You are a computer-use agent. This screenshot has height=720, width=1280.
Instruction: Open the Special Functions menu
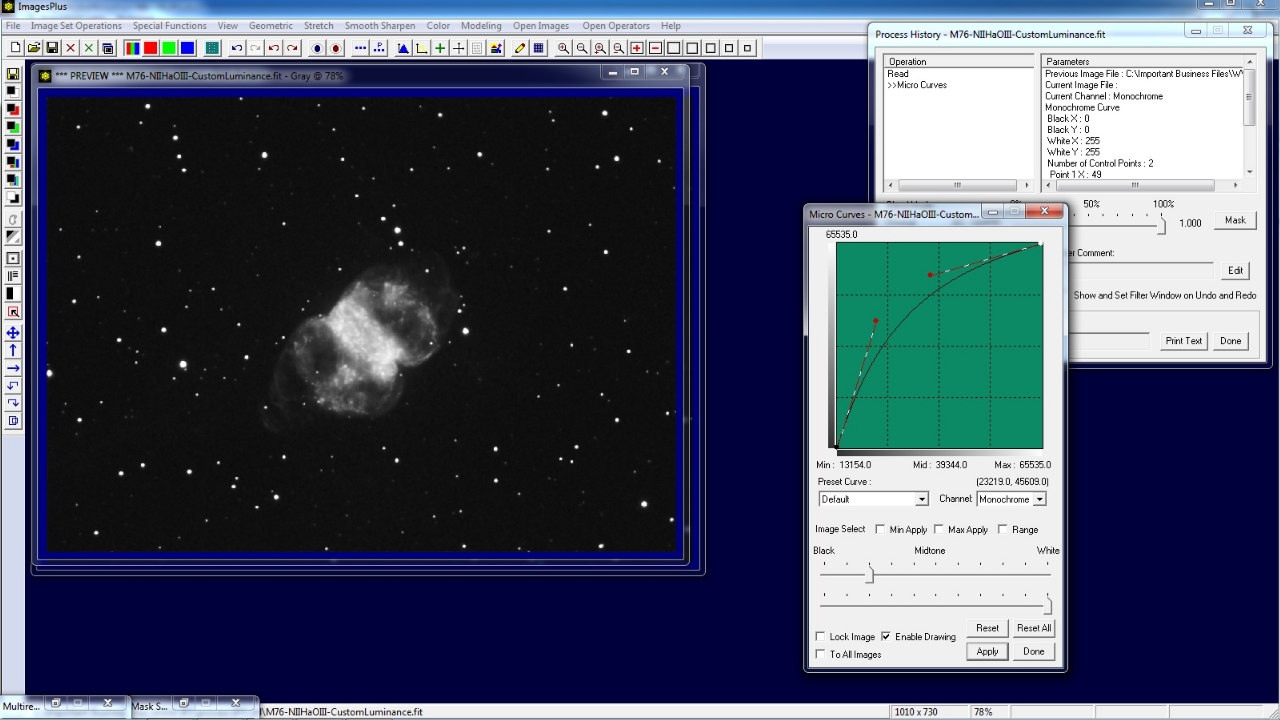pyautogui.click(x=170, y=25)
